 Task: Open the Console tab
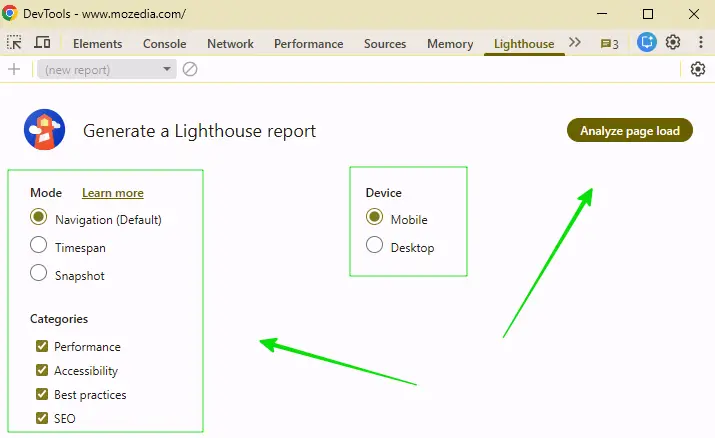(x=164, y=44)
